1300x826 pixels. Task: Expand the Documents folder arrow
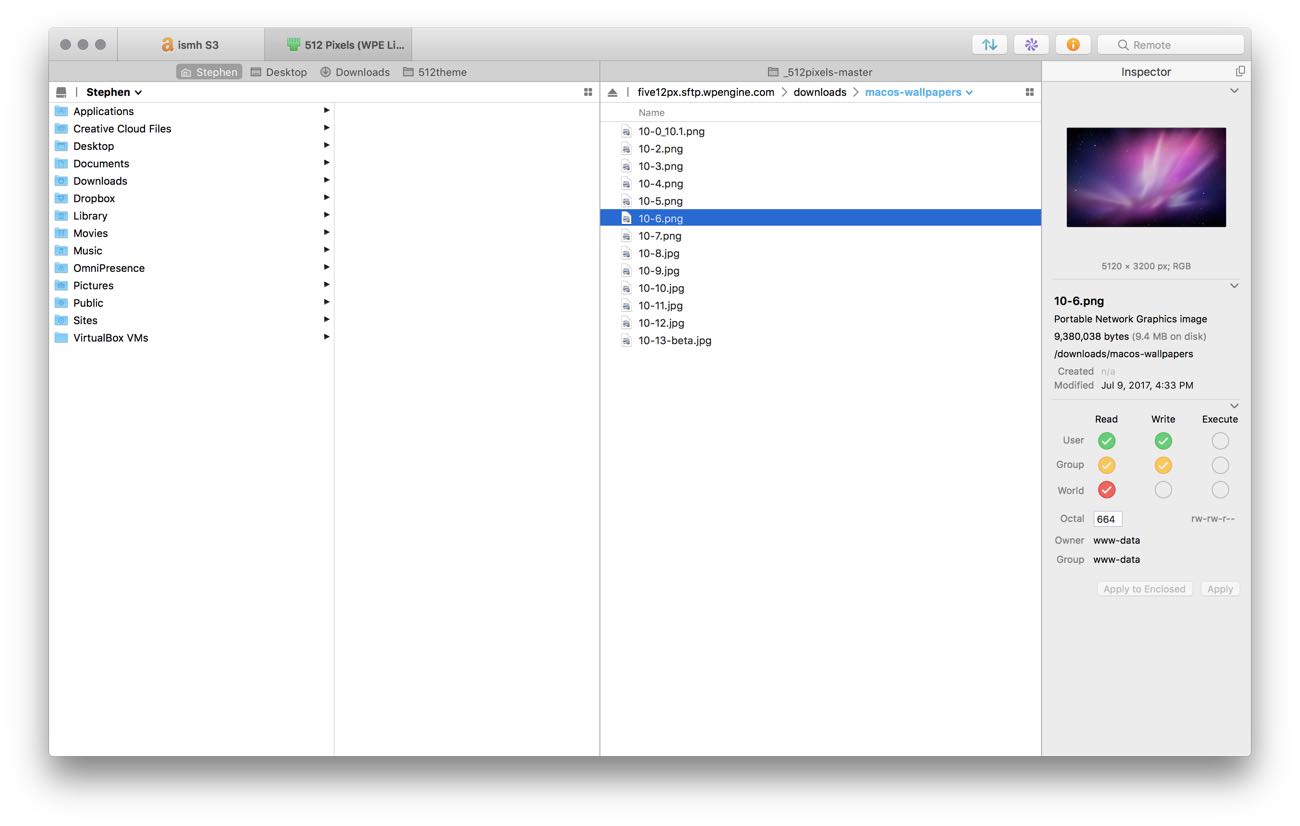326,163
